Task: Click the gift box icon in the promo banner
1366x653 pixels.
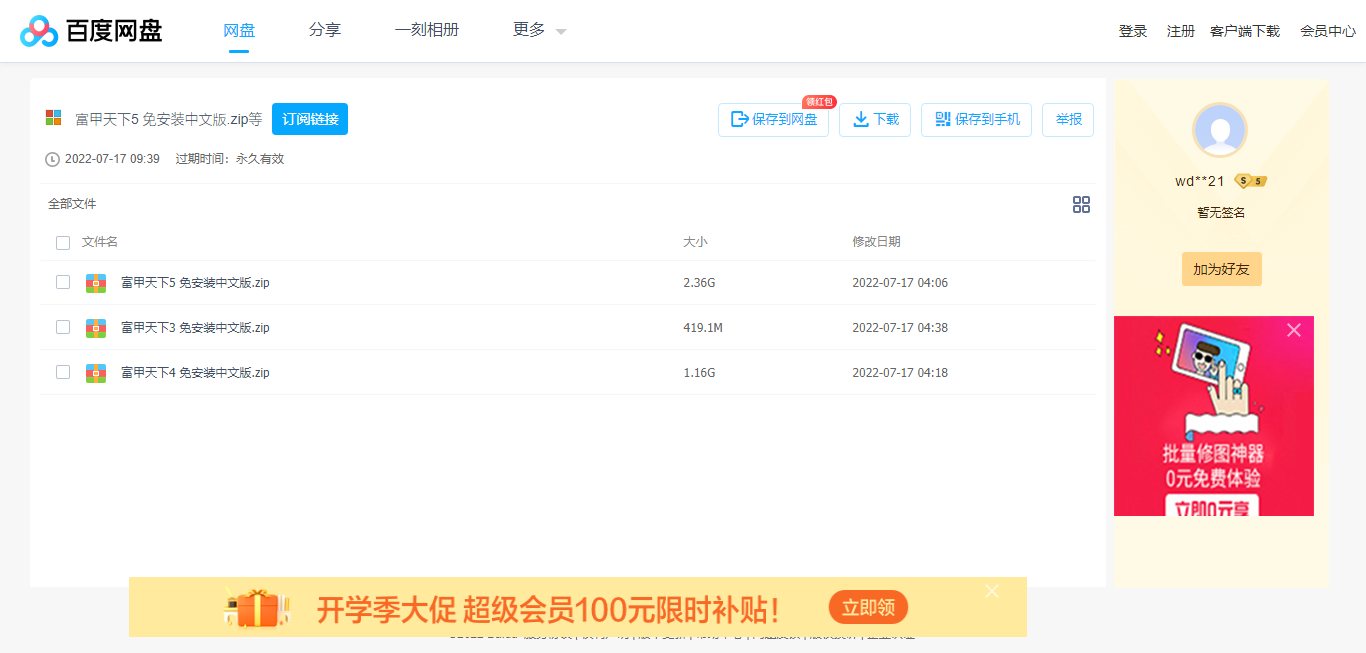Action: point(256,606)
